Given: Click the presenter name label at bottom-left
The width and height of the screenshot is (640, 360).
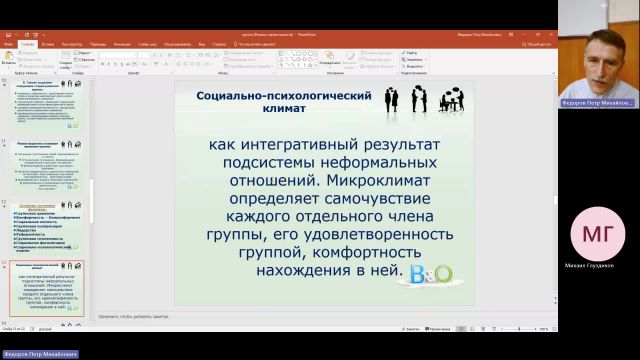Looking at the screenshot, I should pos(40,354).
